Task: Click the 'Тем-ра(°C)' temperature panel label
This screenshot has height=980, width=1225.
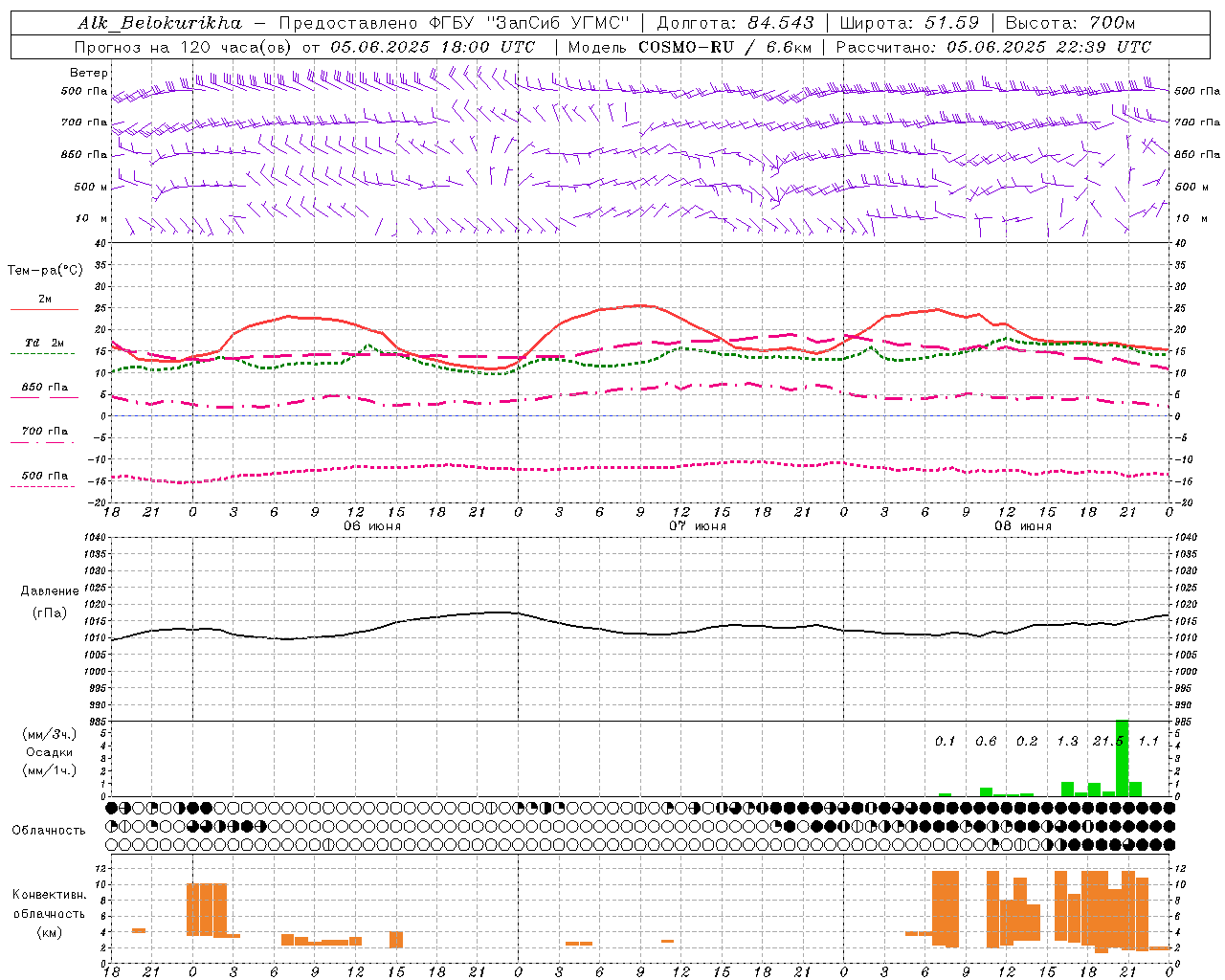Action: (x=45, y=271)
